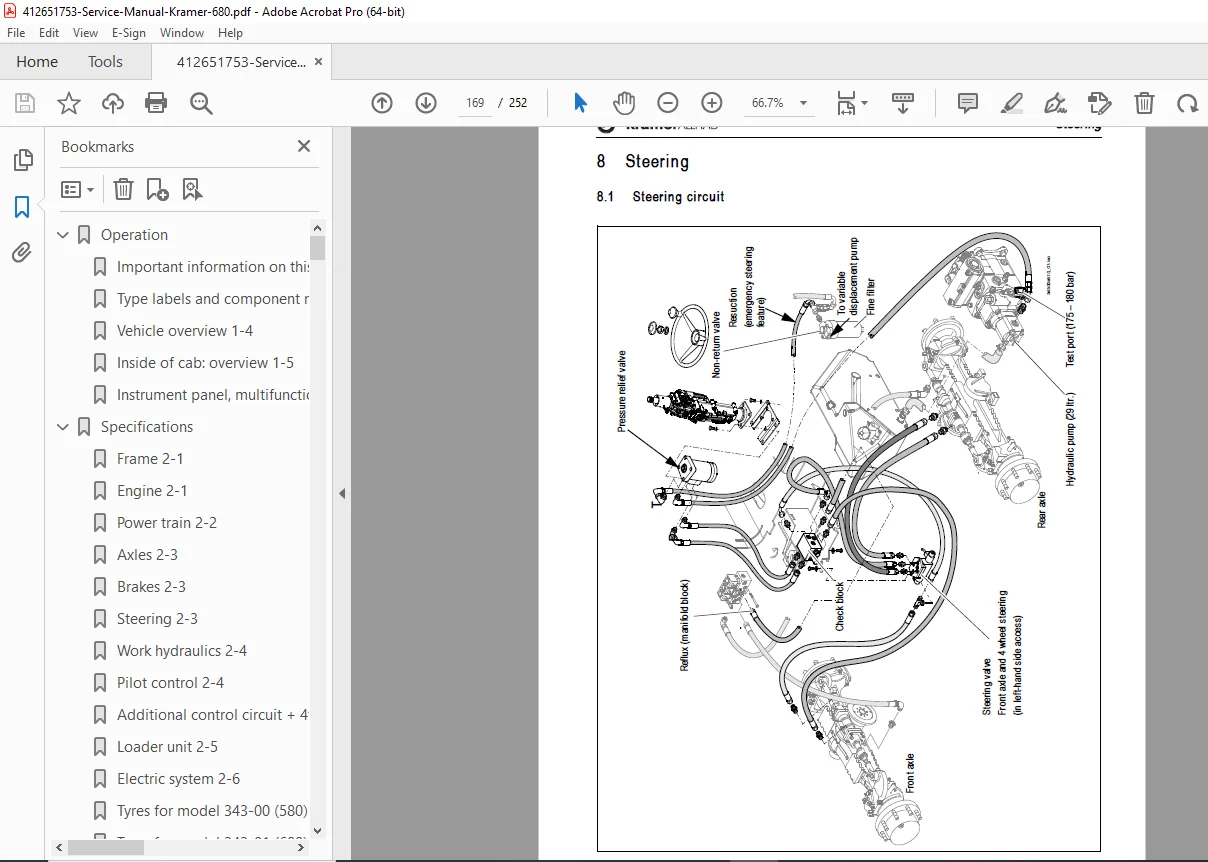Zoom in with plus icon
Screen dimensions: 1208x862
tap(712, 103)
